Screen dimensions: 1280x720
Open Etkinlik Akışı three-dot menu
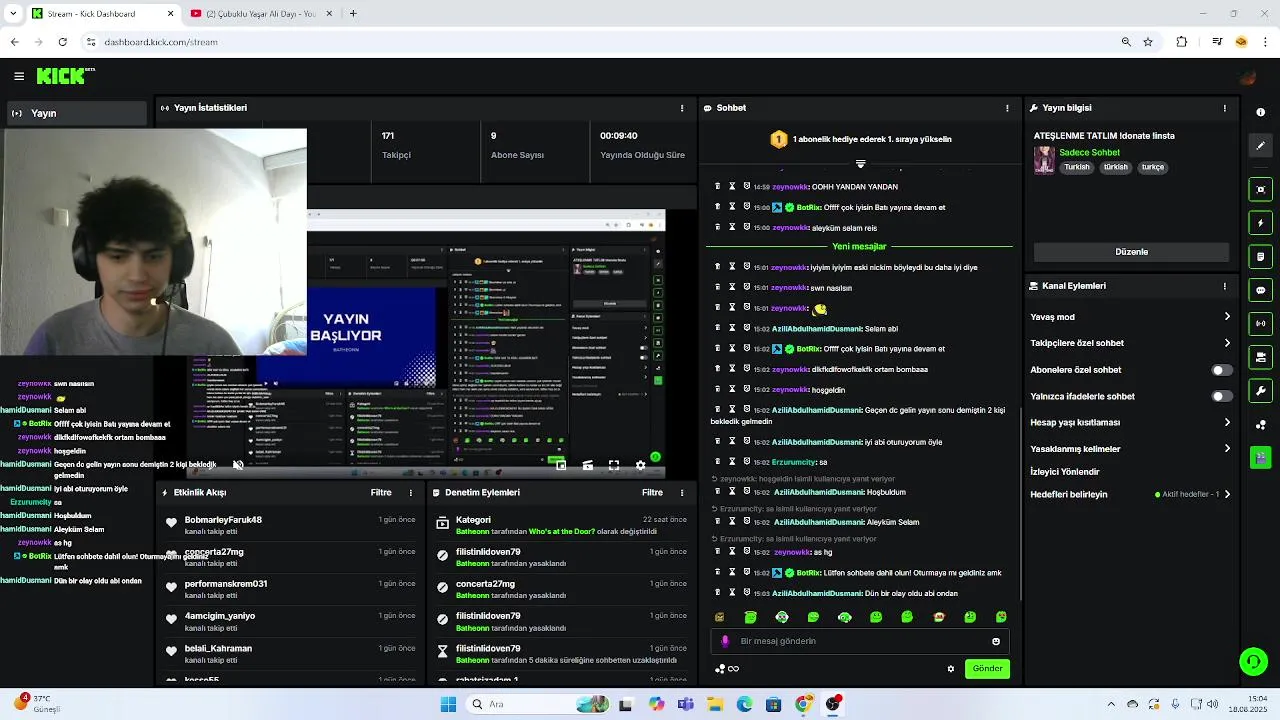pos(410,493)
